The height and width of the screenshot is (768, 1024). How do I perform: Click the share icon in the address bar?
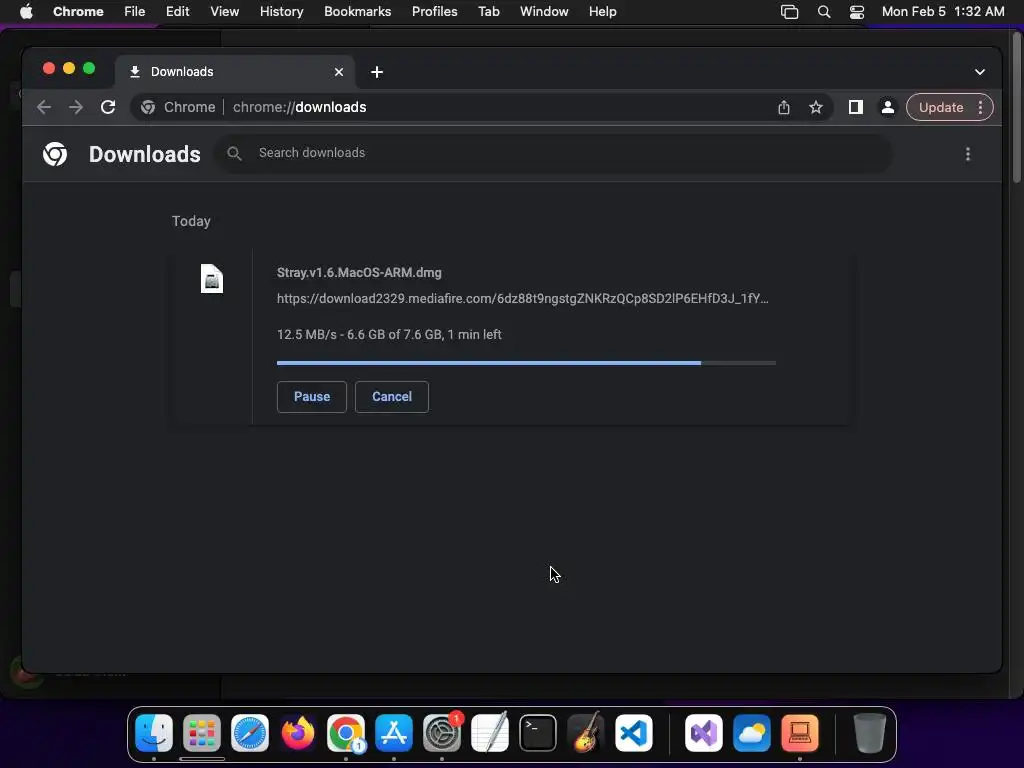pyautogui.click(x=784, y=107)
